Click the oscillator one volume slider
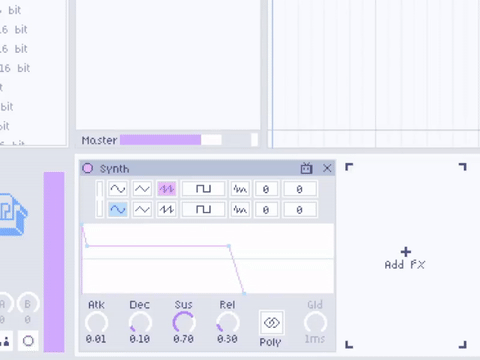 99,189
